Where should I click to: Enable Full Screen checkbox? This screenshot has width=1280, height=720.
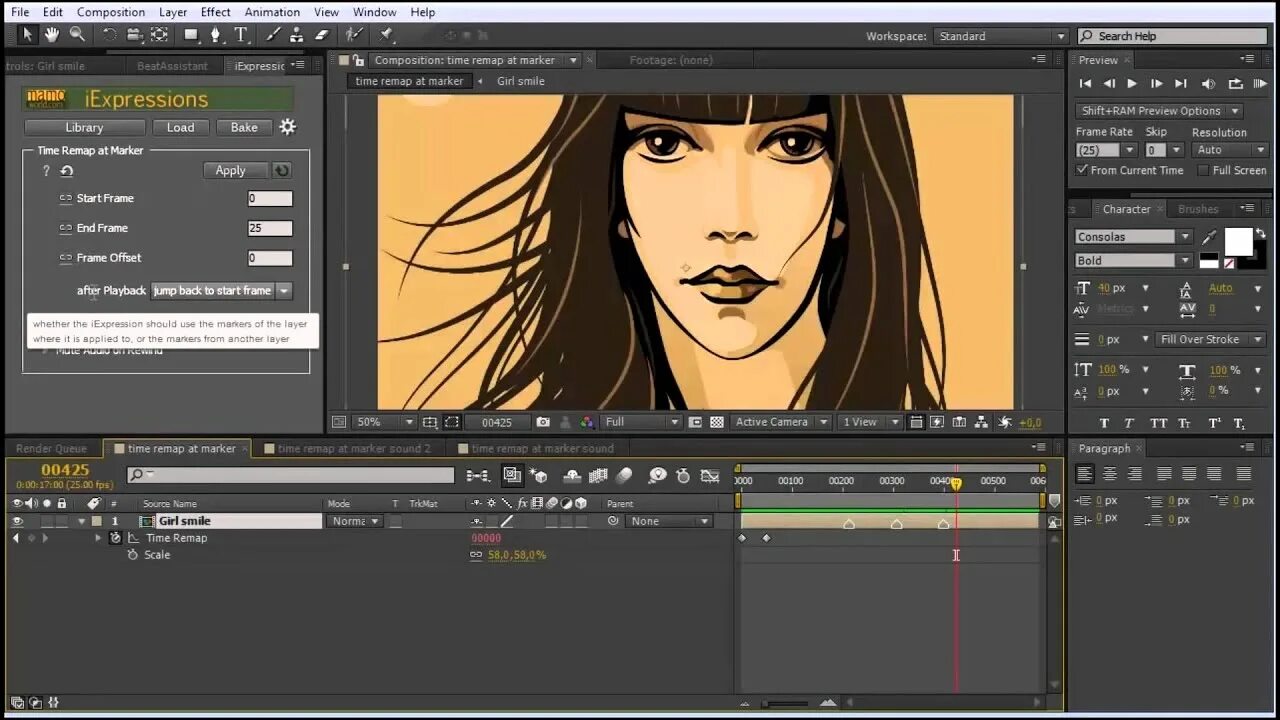pyautogui.click(x=1203, y=170)
